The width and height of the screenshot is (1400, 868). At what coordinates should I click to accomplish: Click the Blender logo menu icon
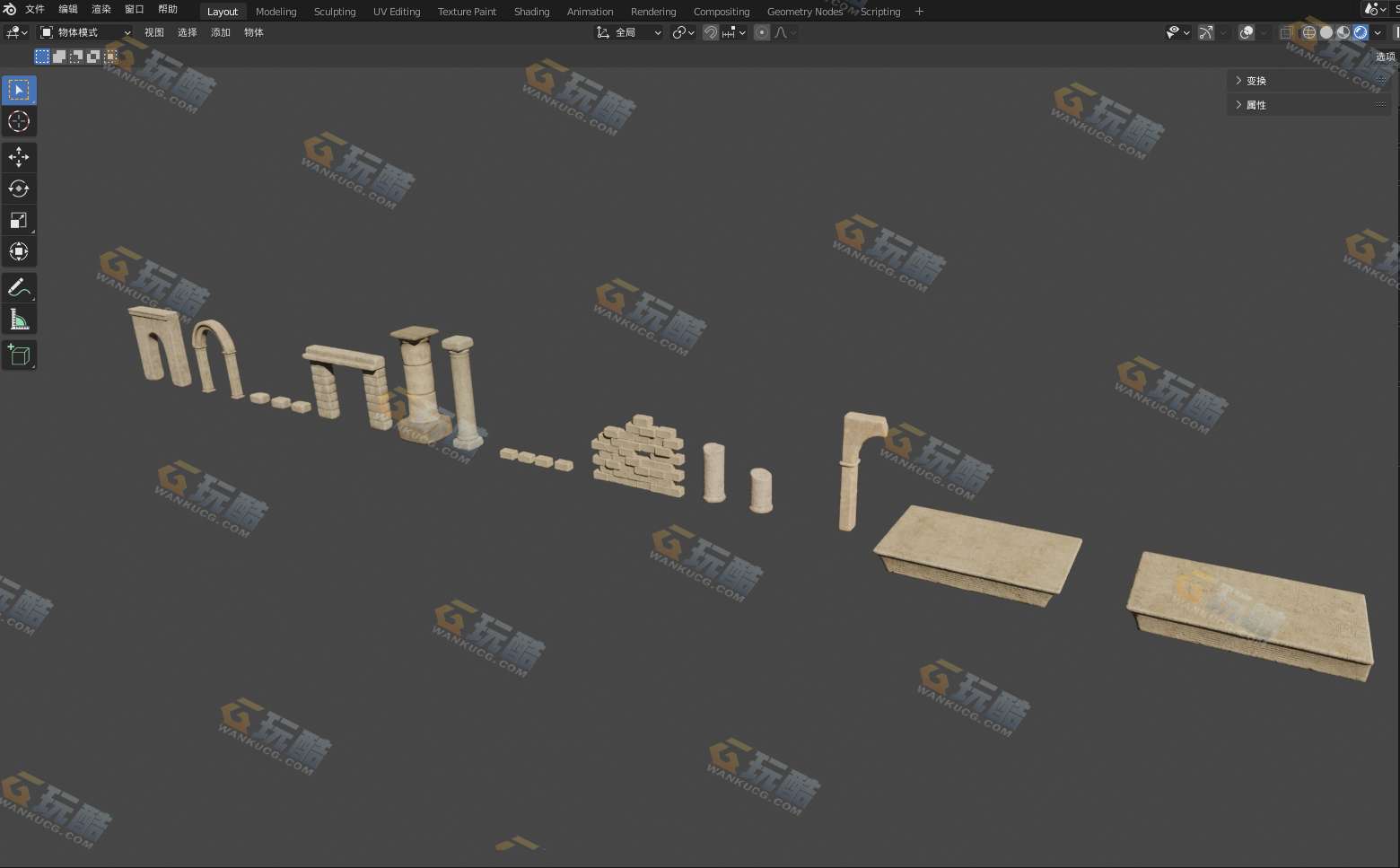click(10, 10)
